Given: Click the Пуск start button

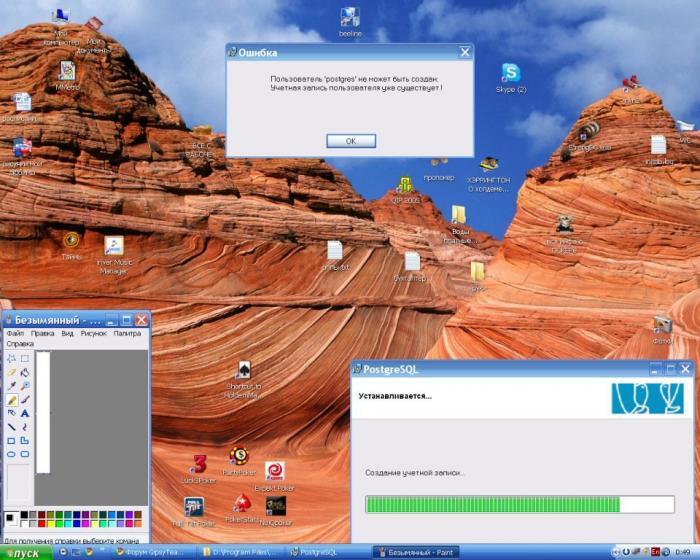Looking at the screenshot, I should tap(26, 553).
